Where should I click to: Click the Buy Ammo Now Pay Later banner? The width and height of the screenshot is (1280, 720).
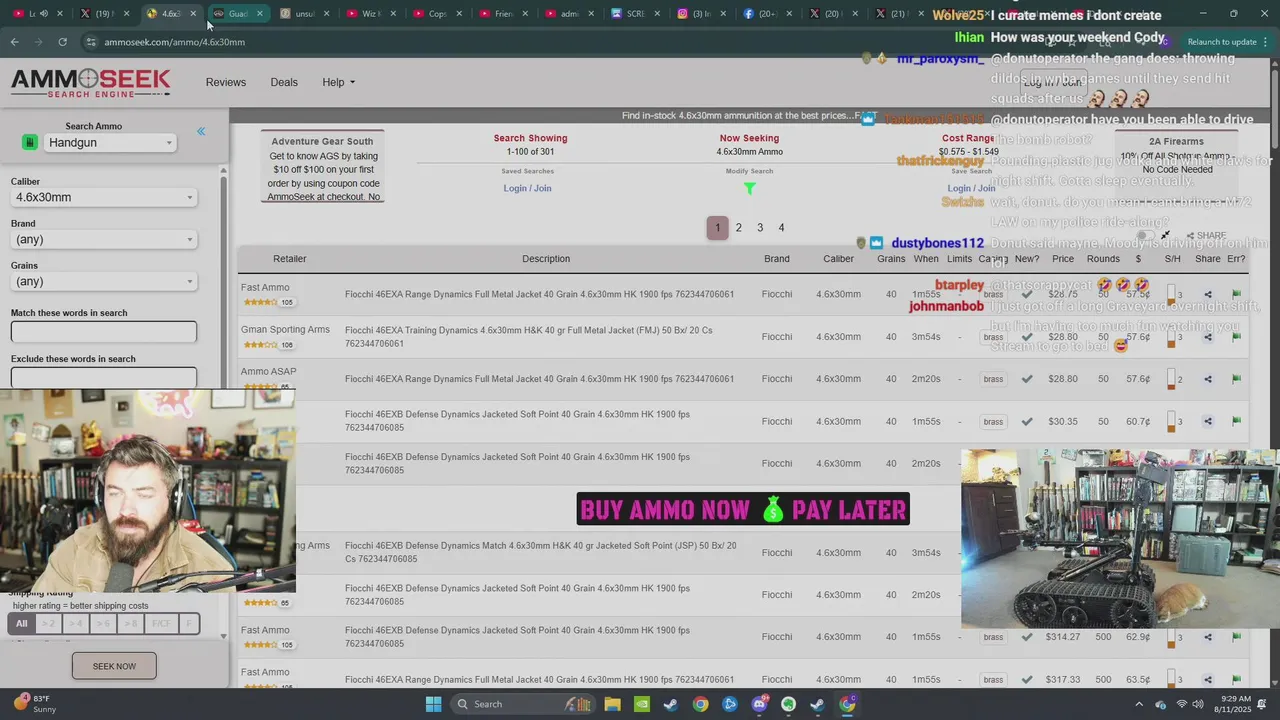coord(743,509)
